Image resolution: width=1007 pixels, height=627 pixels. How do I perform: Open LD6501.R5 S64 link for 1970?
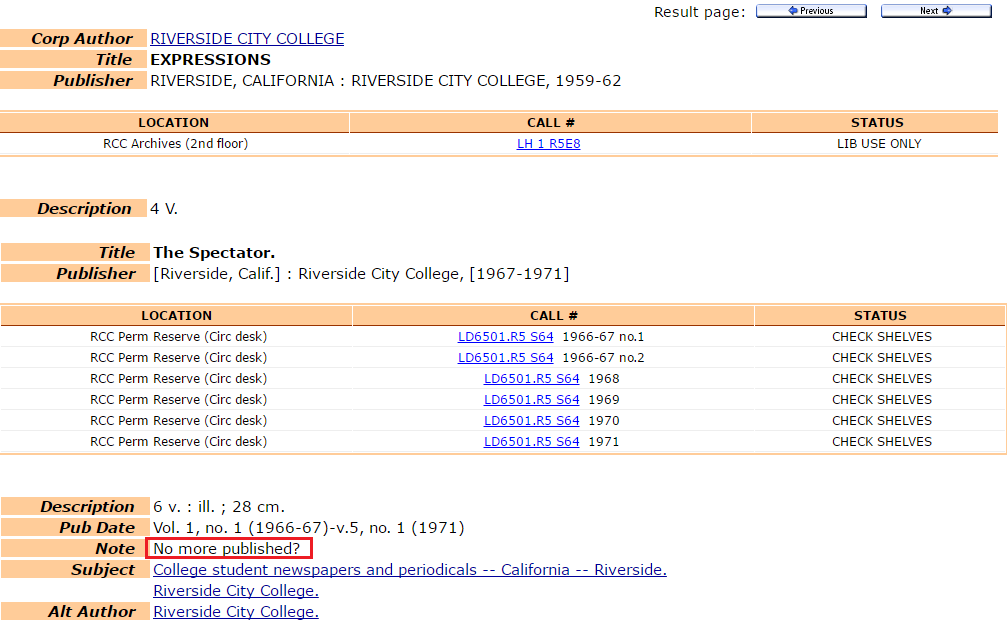532,421
